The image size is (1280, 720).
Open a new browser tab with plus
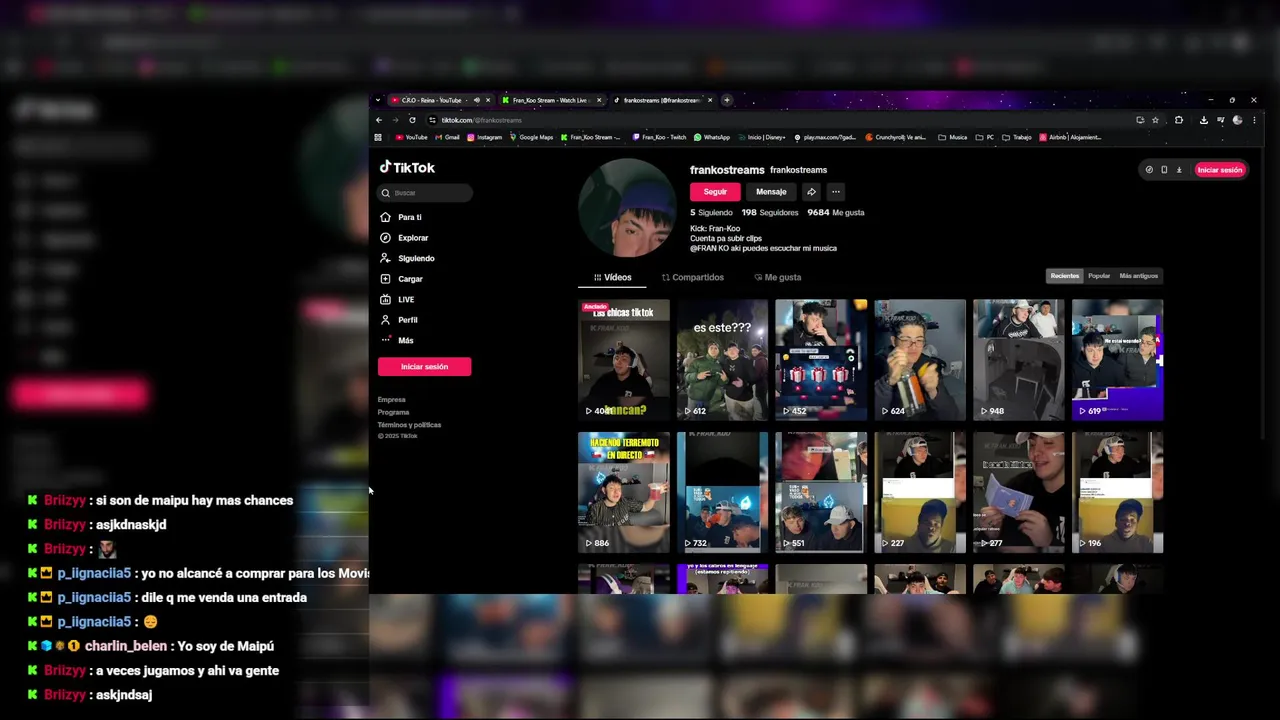tap(727, 100)
